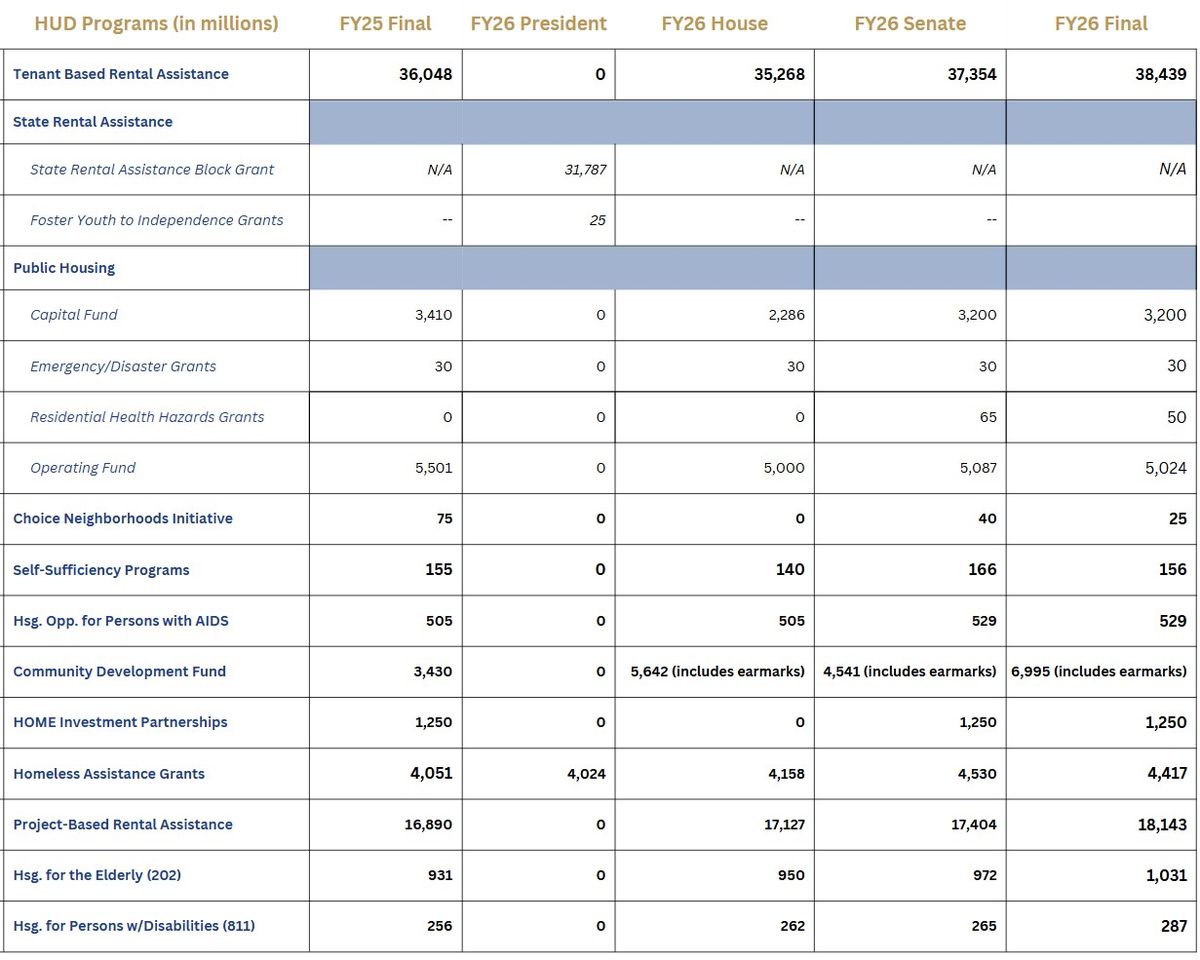Click the 4,051 Homeless Assistance value
Screen dimensions: 1200x960
click(x=431, y=773)
